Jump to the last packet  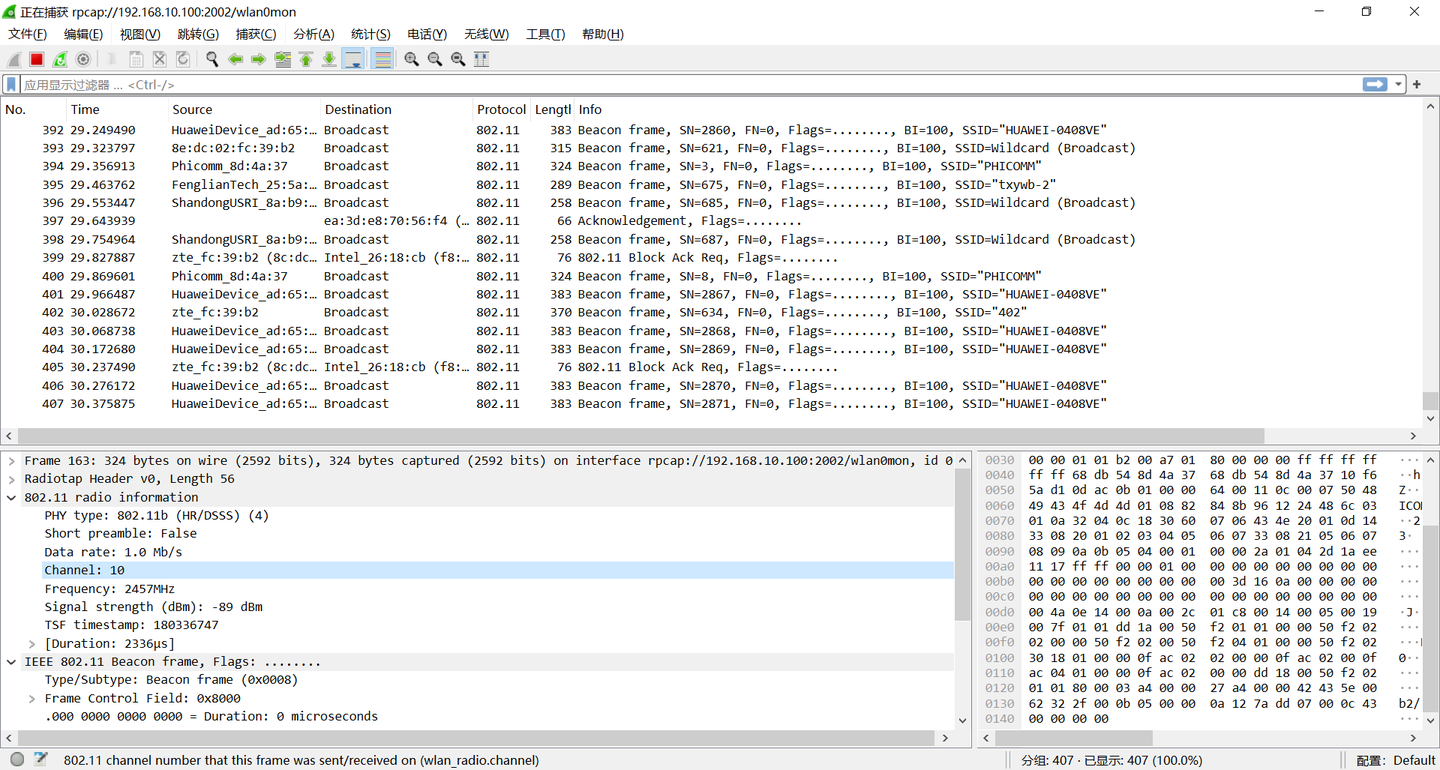coord(328,59)
